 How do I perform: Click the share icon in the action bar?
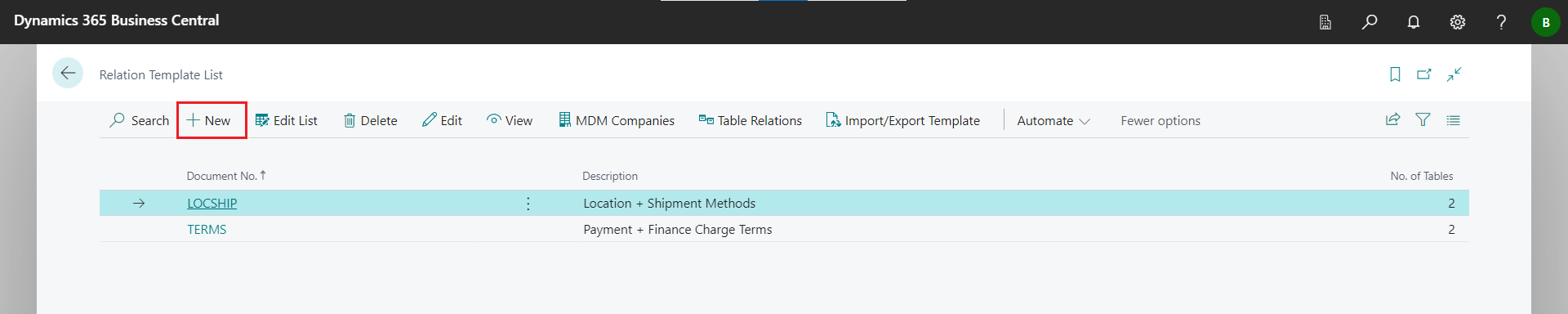click(x=1393, y=119)
